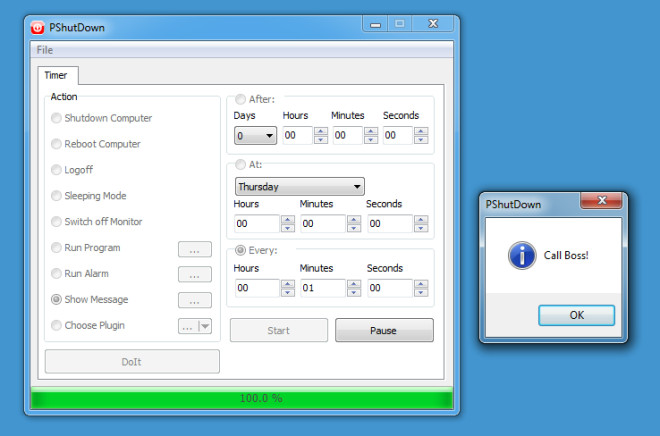The image size is (660, 436).
Task: Decrease After Hours with down arrow
Action: click(x=321, y=140)
